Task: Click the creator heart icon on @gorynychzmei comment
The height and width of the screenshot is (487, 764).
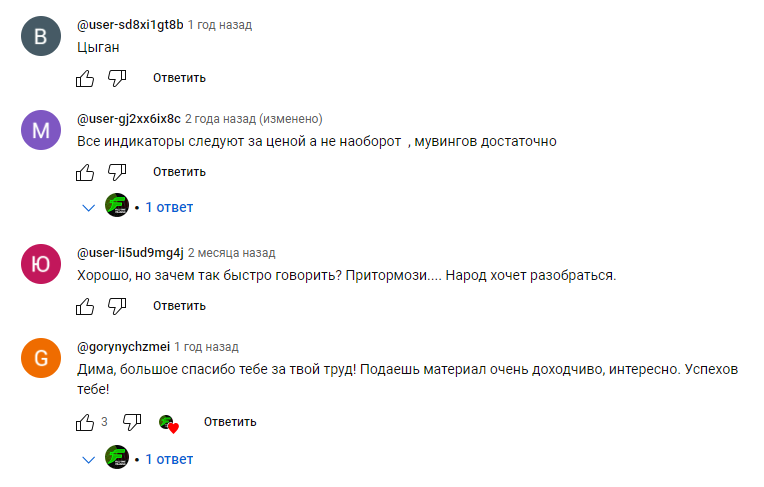Action: (169, 424)
